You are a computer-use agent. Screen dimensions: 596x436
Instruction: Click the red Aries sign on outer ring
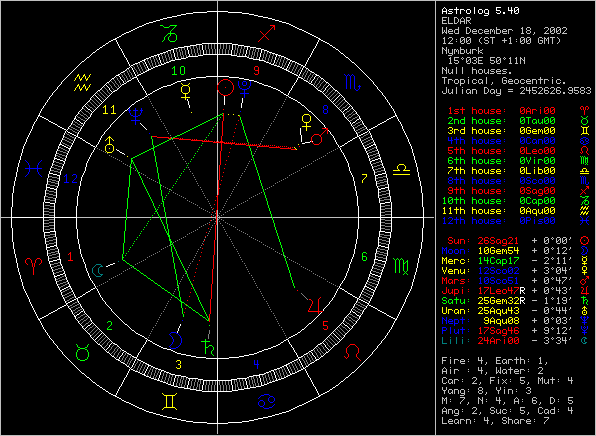[34, 266]
